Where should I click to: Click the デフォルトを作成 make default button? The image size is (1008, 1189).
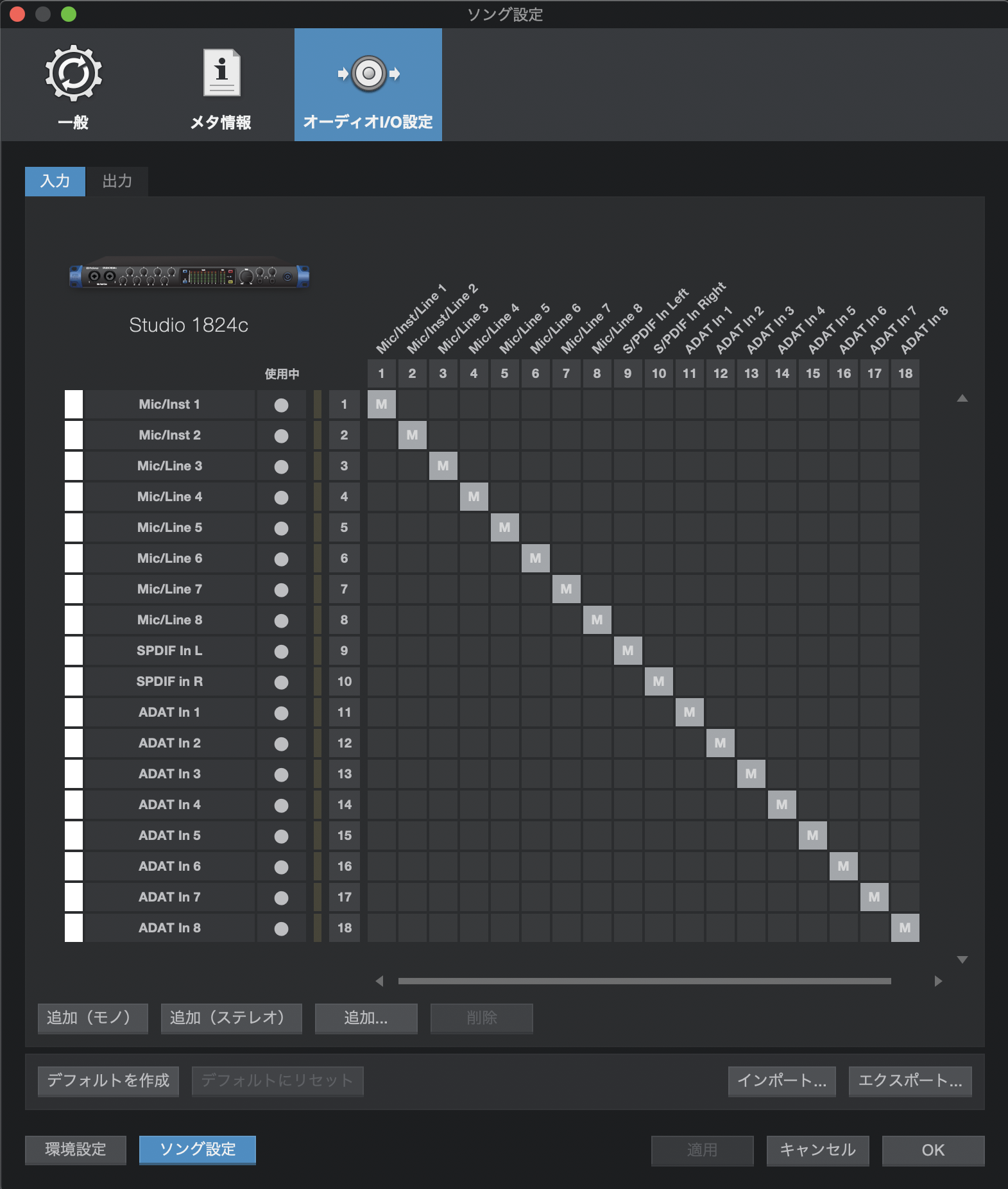(x=108, y=1081)
